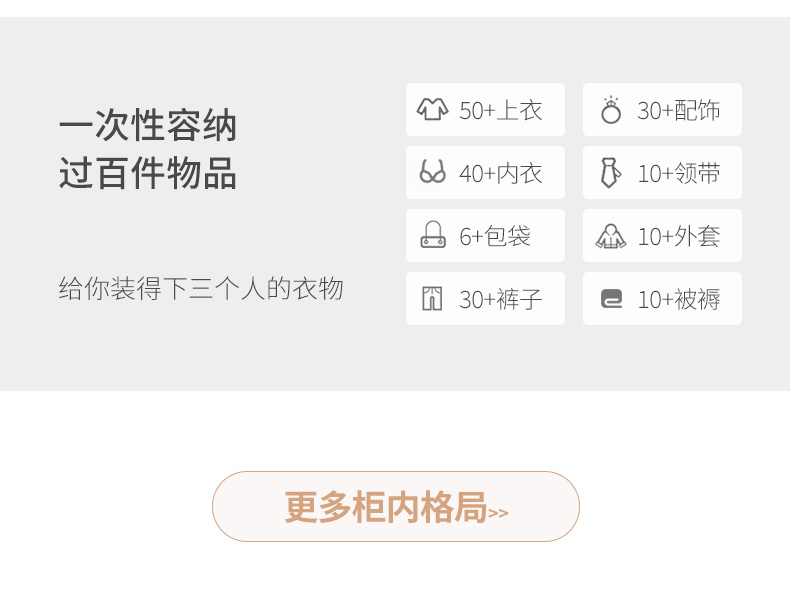The height and width of the screenshot is (609, 790).
Task: Click the heading 一次性容纳过百件物品
Action: pyautogui.click(x=148, y=149)
